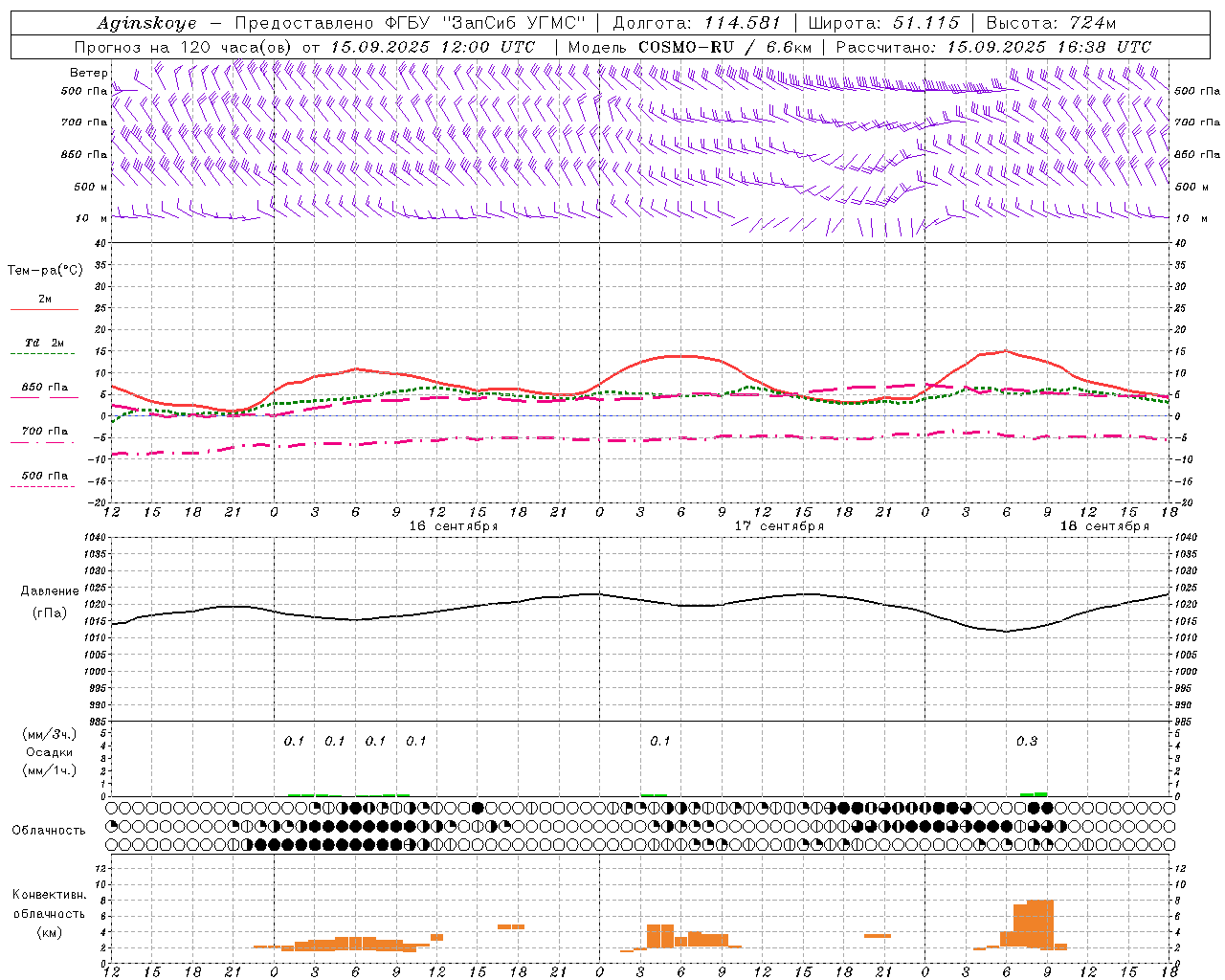Click the "Ветер" wind section label
The width and height of the screenshot is (1225, 980).
tap(87, 73)
